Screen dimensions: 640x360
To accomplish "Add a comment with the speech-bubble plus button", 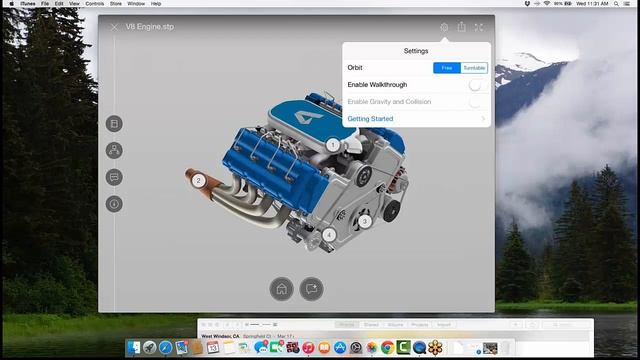I will click(311, 289).
